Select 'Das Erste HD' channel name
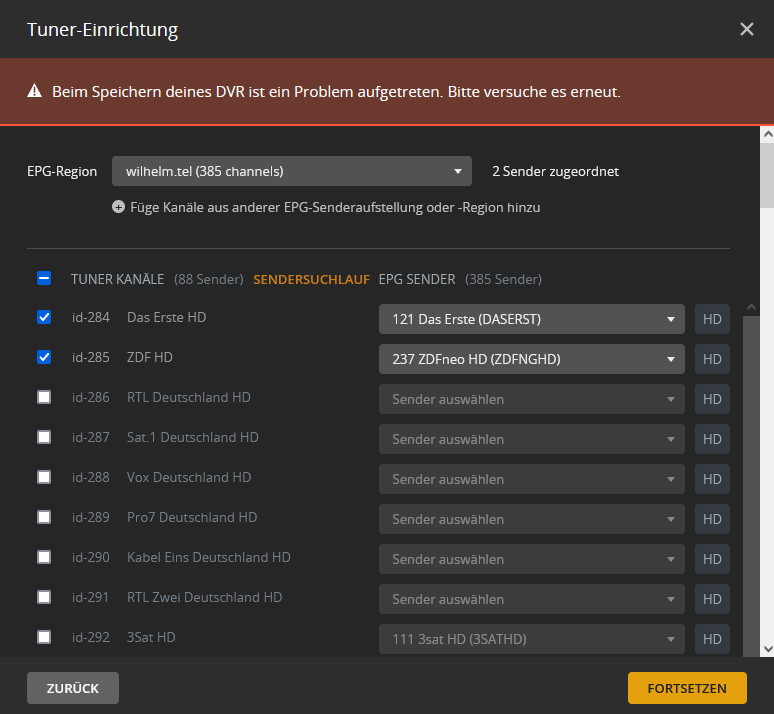This screenshot has width=774, height=714. click(x=166, y=317)
